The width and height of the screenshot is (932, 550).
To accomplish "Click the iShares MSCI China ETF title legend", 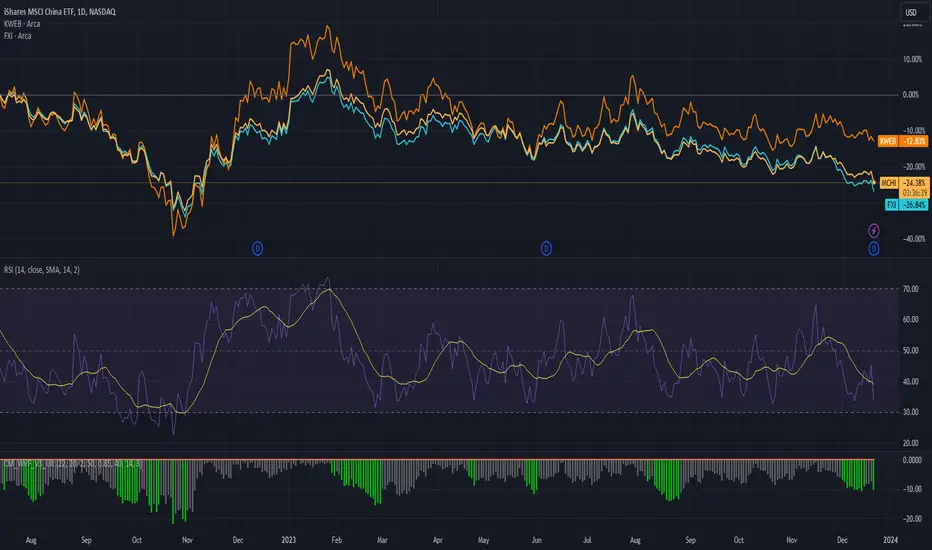I will 59,11.
